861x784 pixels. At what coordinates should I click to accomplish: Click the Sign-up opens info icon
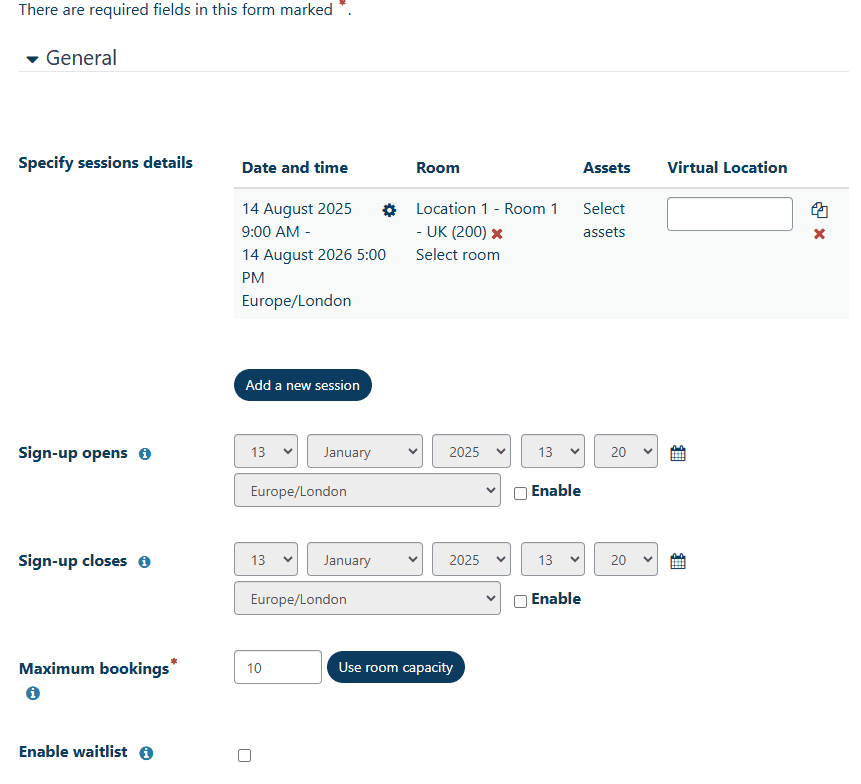point(144,453)
